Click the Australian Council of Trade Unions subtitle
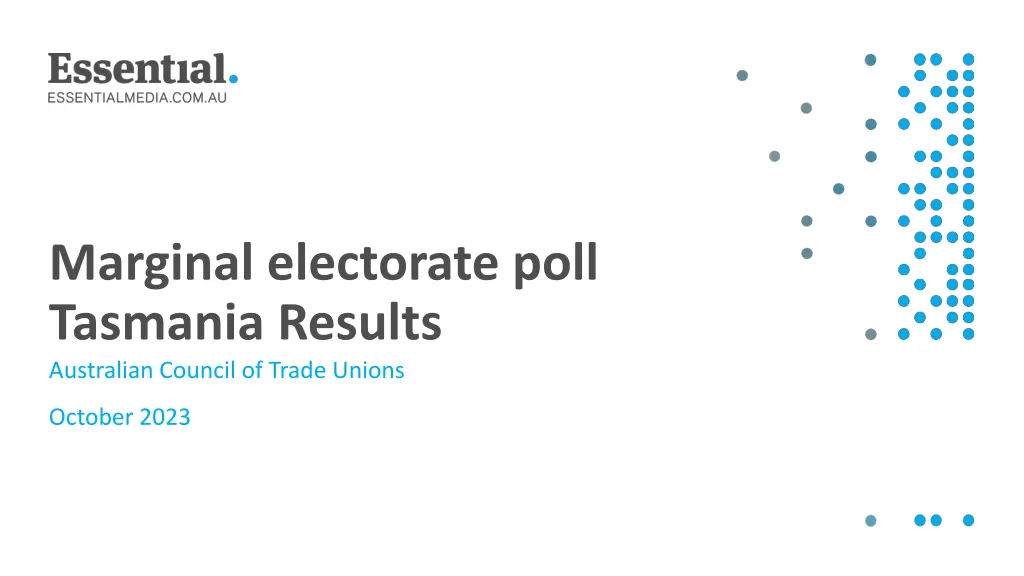The width and height of the screenshot is (1024, 576). point(227,370)
